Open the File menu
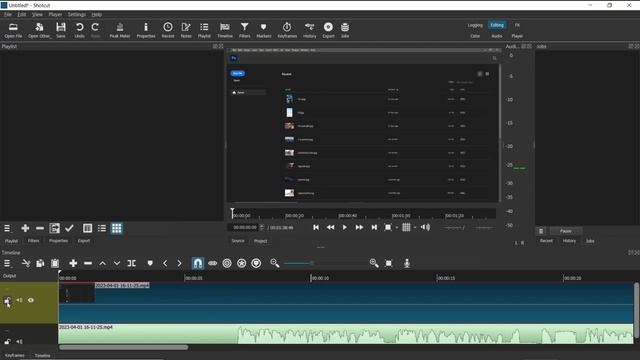This screenshot has width=640, height=360. tap(8, 14)
